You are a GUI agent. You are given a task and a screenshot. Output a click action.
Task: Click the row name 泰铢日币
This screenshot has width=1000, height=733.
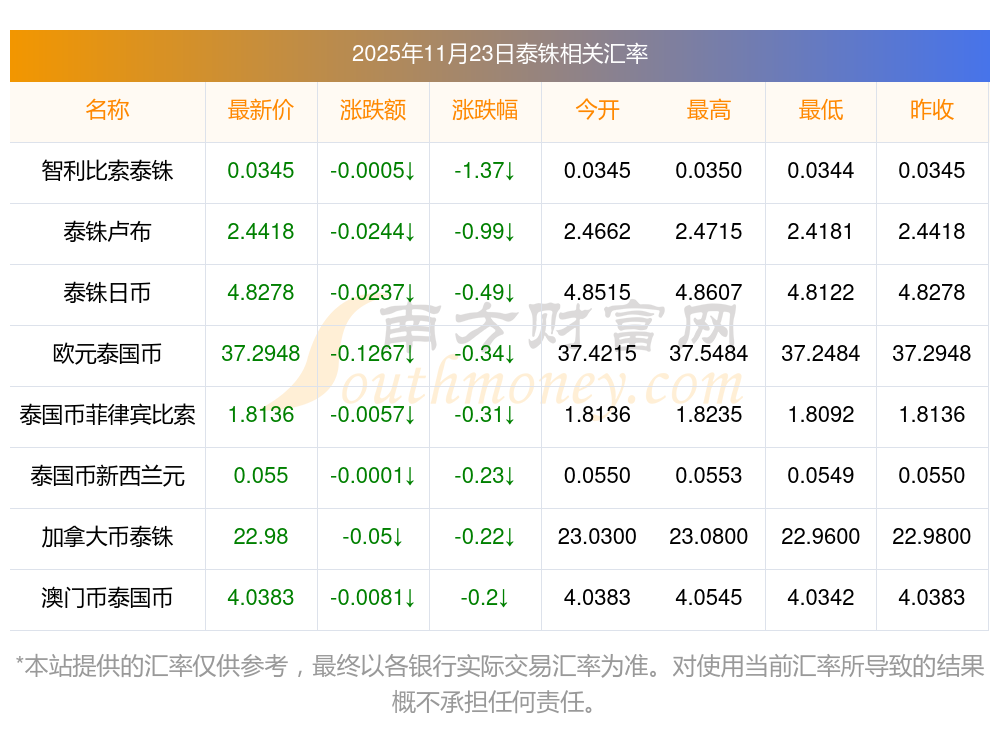[x=107, y=293]
